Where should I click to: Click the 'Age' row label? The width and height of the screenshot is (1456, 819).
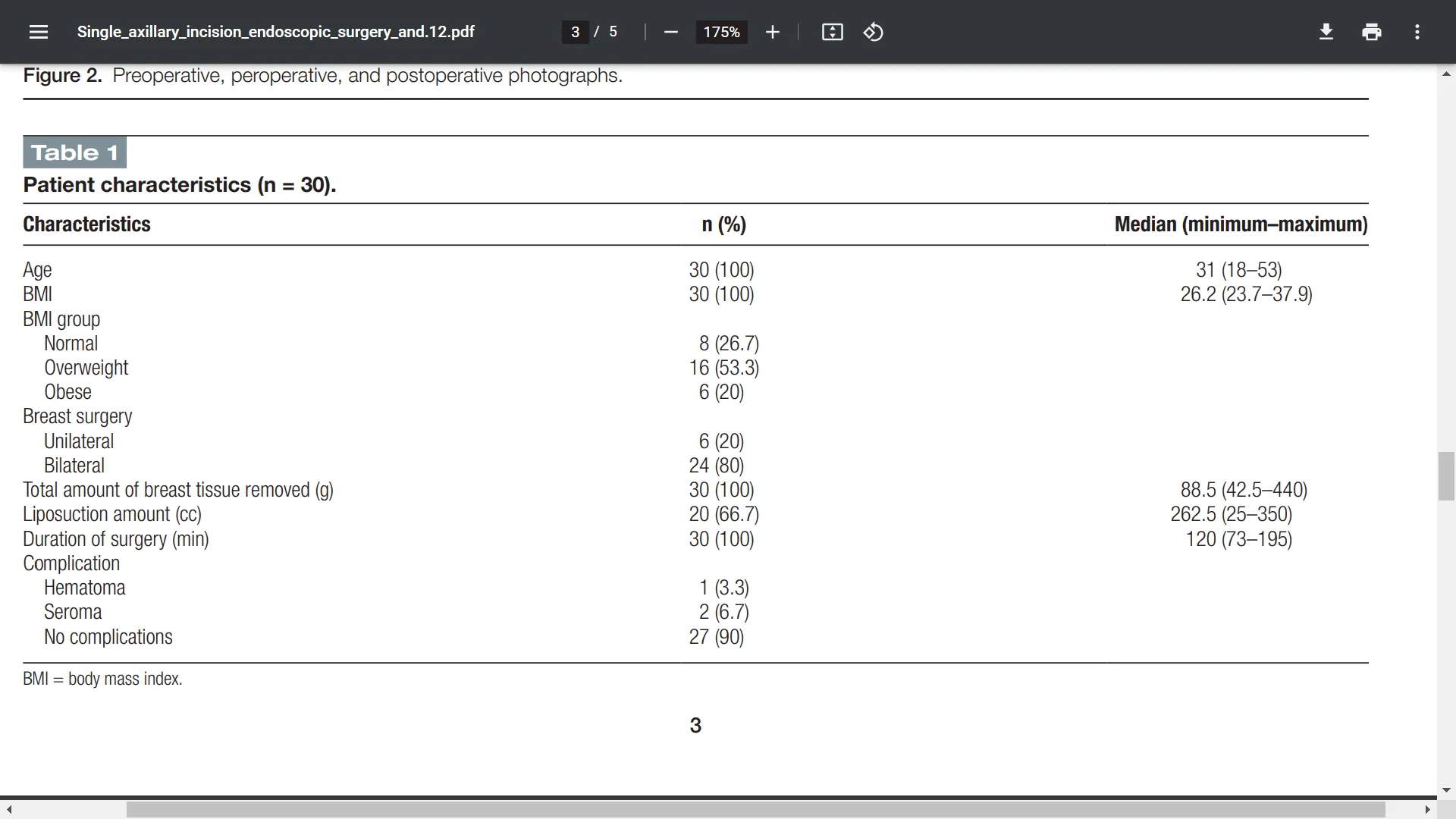click(x=37, y=270)
